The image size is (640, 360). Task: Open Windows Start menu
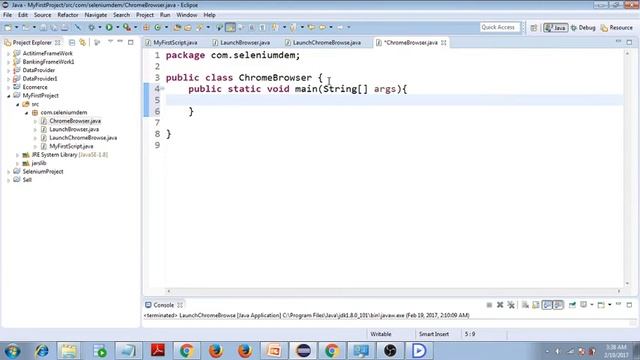pyautogui.click(x=12, y=351)
